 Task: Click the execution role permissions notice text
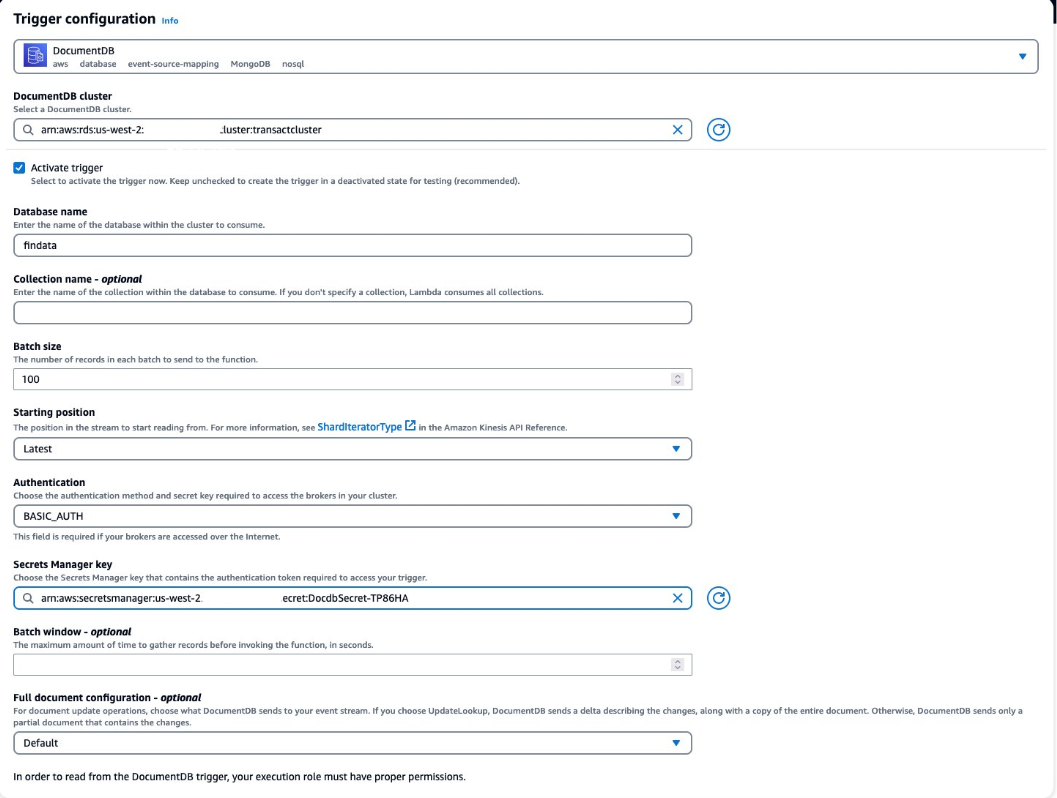pos(239,776)
